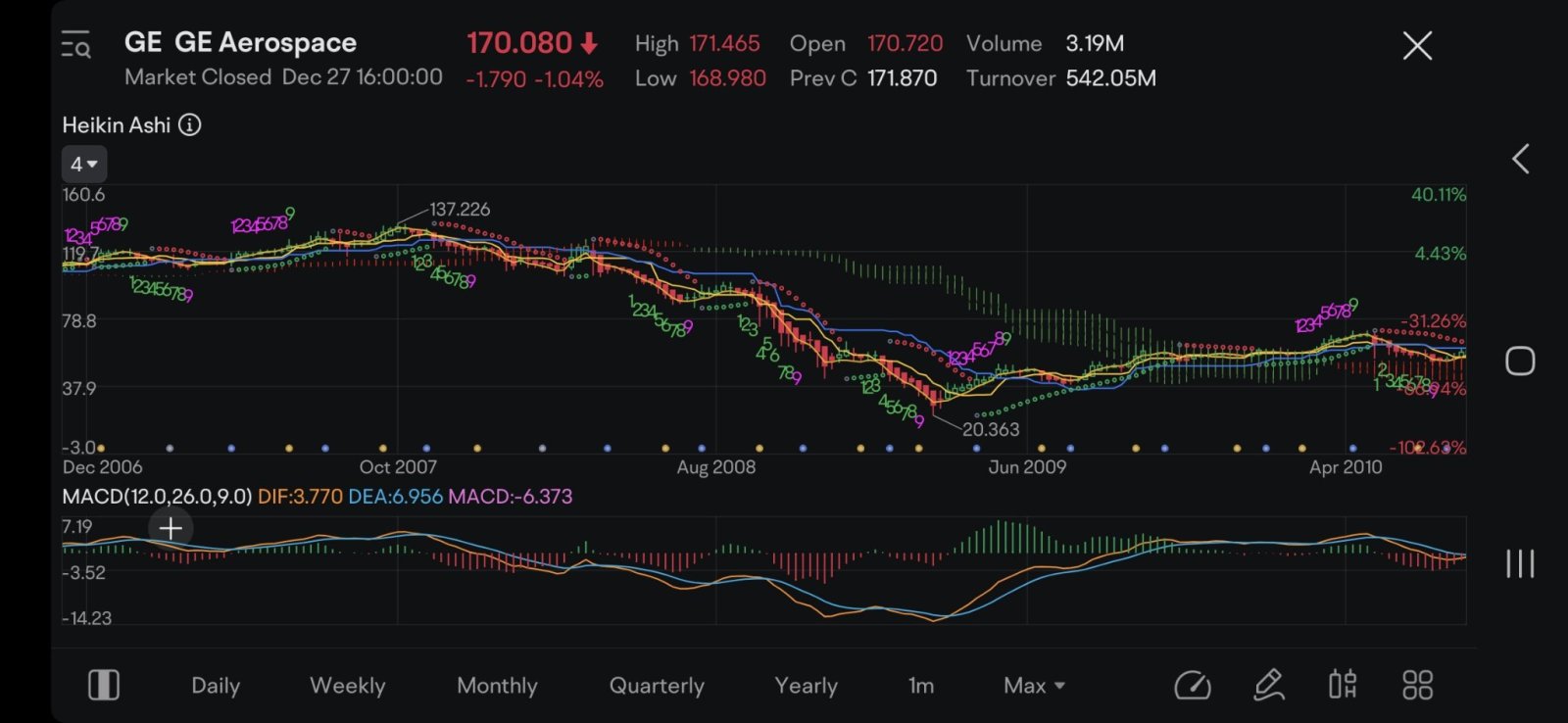1568x723 pixels.
Task: Tap the Android recent apps bars
Action: point(1520,563)
